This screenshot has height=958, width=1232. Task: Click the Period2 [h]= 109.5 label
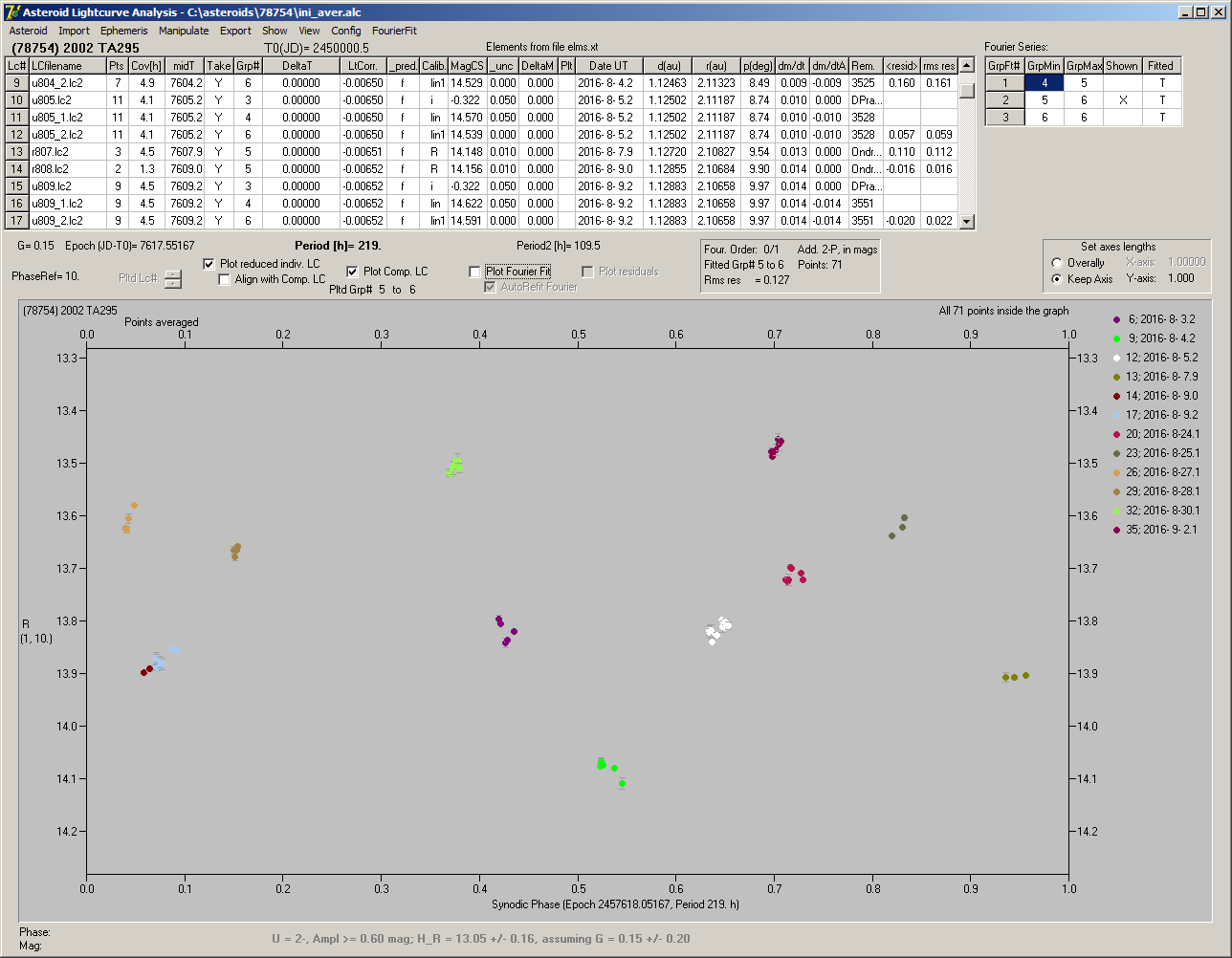559,246
